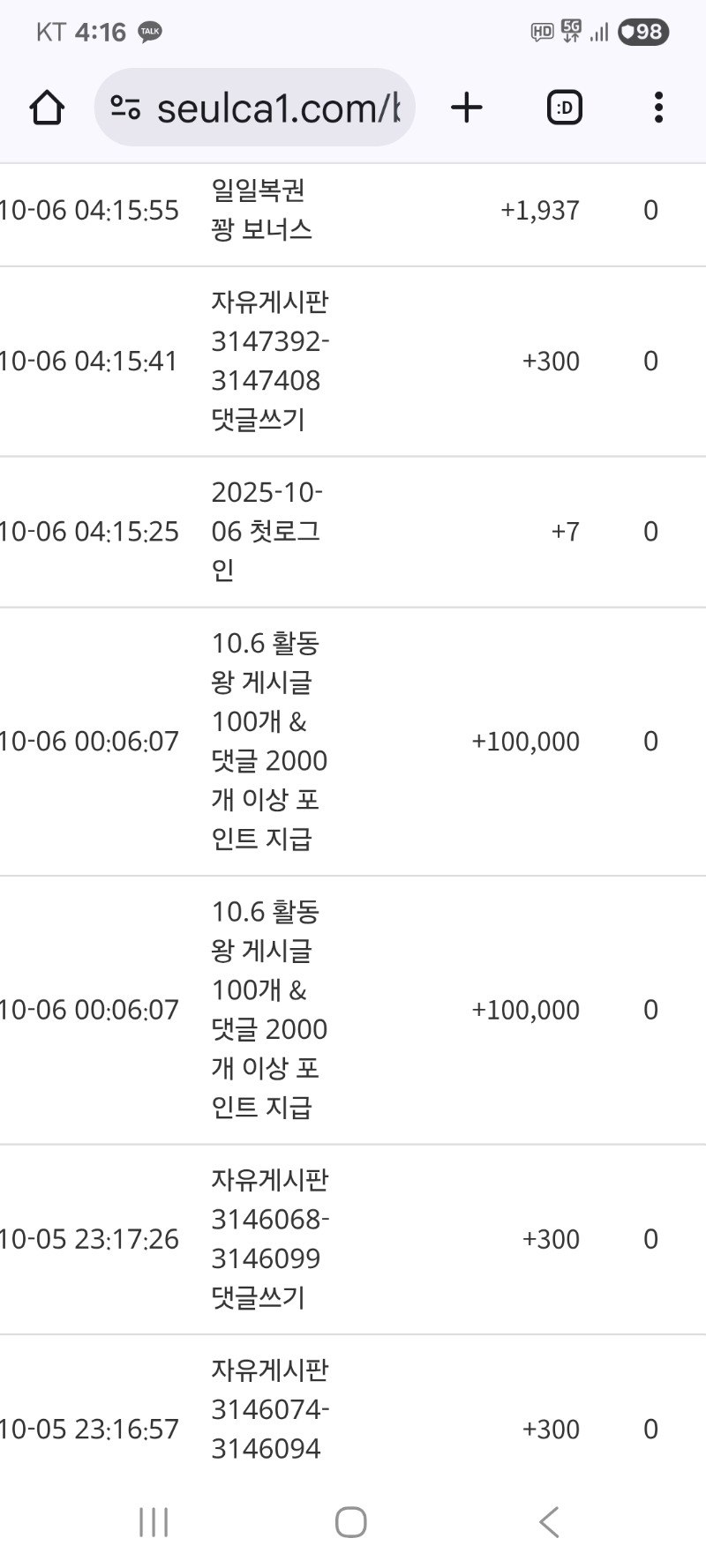Select the 일일복권 꽝 보너스 entry
Viewport: 706px width, 1568px height.
click(x=261, y=210)
